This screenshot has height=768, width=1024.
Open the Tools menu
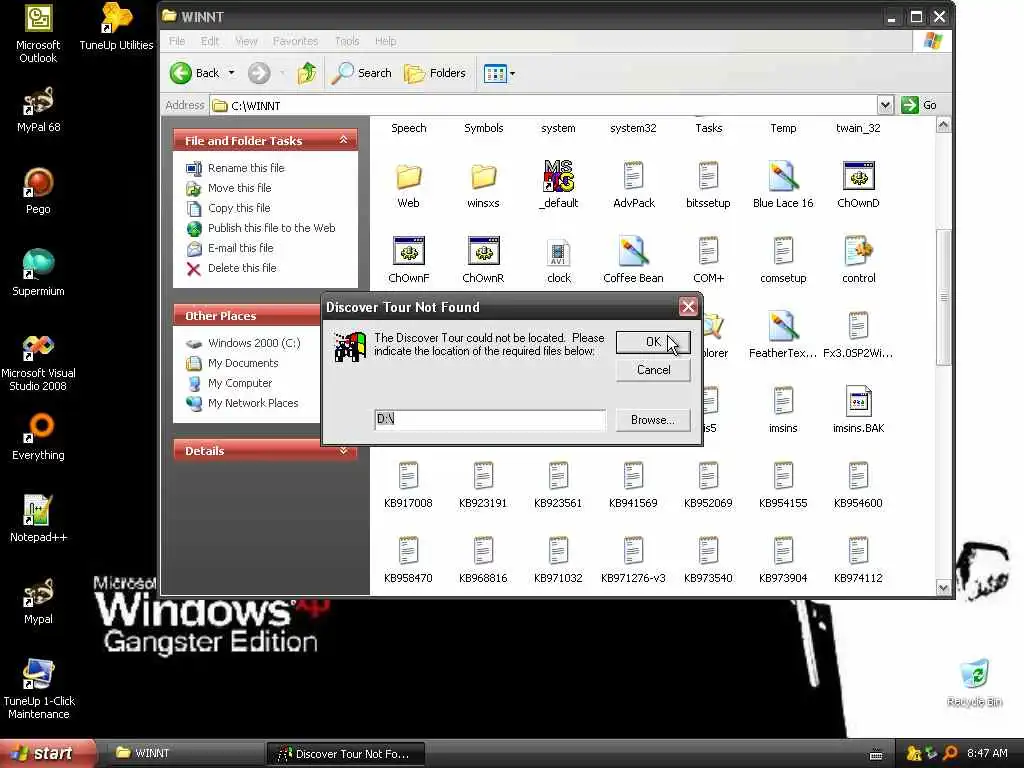(x=347, y=41)
